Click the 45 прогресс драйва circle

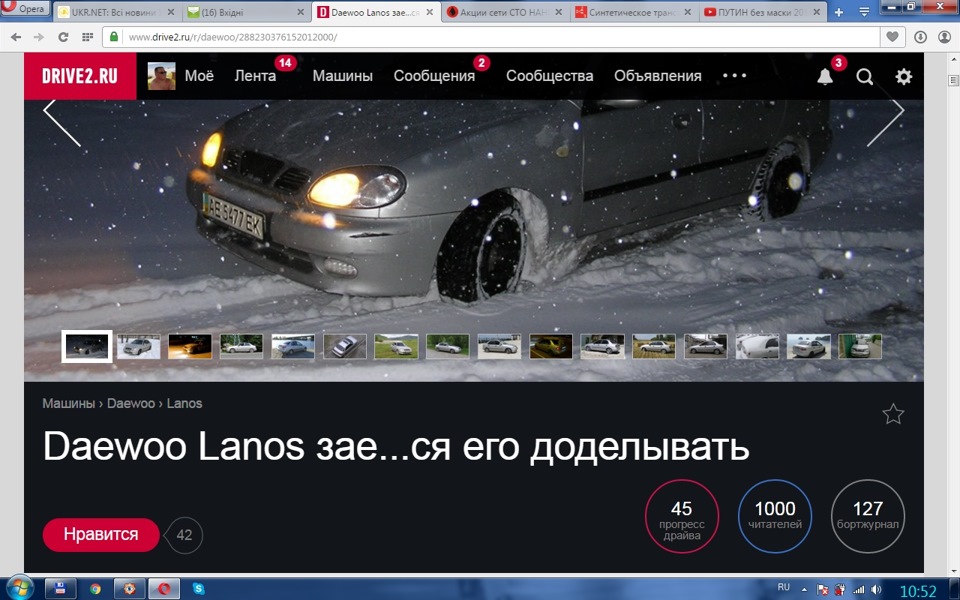[x=681, y=517]
